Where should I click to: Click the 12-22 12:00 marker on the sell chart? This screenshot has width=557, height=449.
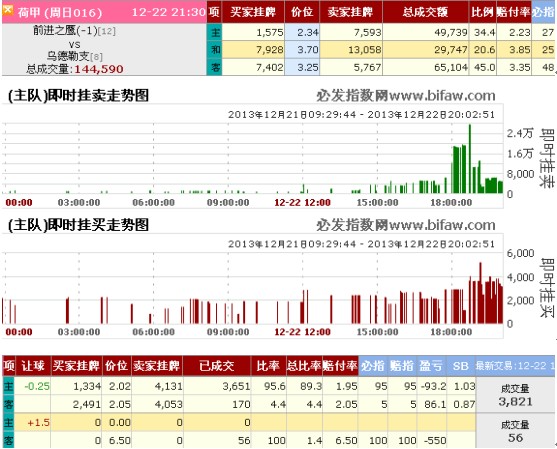click(302, 203)
